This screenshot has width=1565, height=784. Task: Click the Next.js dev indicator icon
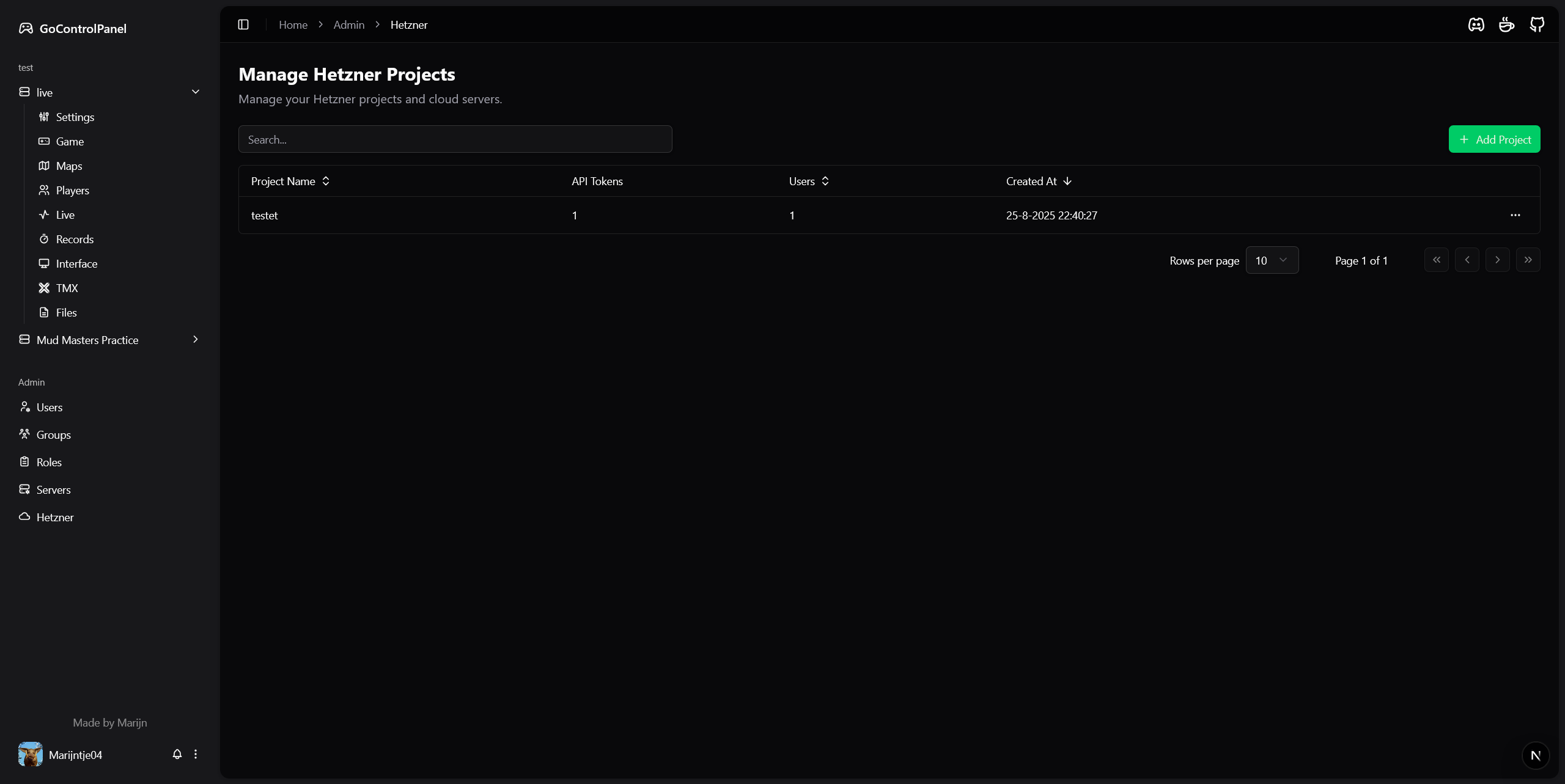coord(1535,755)
